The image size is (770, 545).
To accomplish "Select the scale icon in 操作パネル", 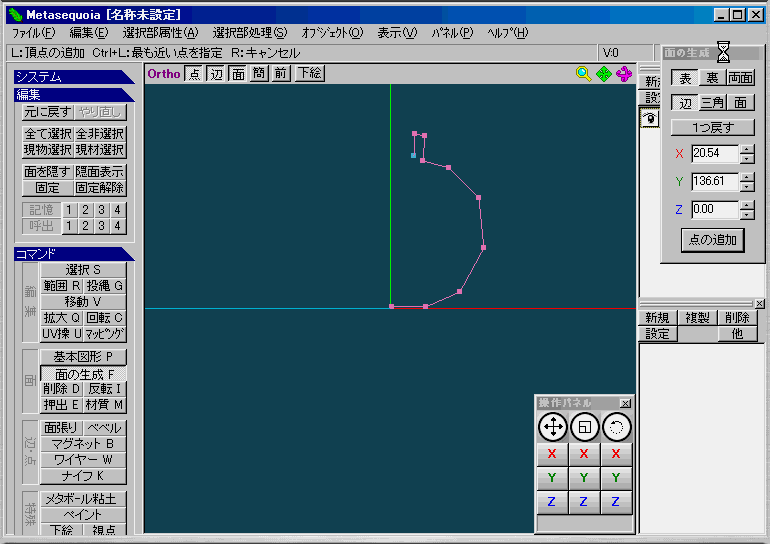I will tap(584, 427).
